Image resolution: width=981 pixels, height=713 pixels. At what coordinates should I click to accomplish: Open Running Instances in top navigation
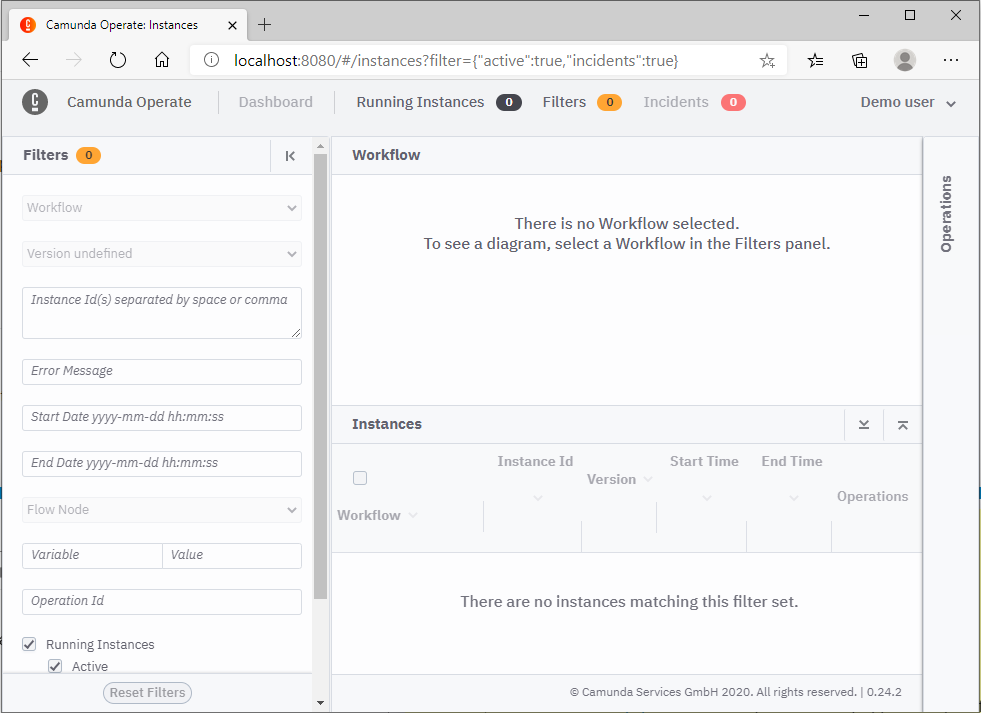point(420,102)
